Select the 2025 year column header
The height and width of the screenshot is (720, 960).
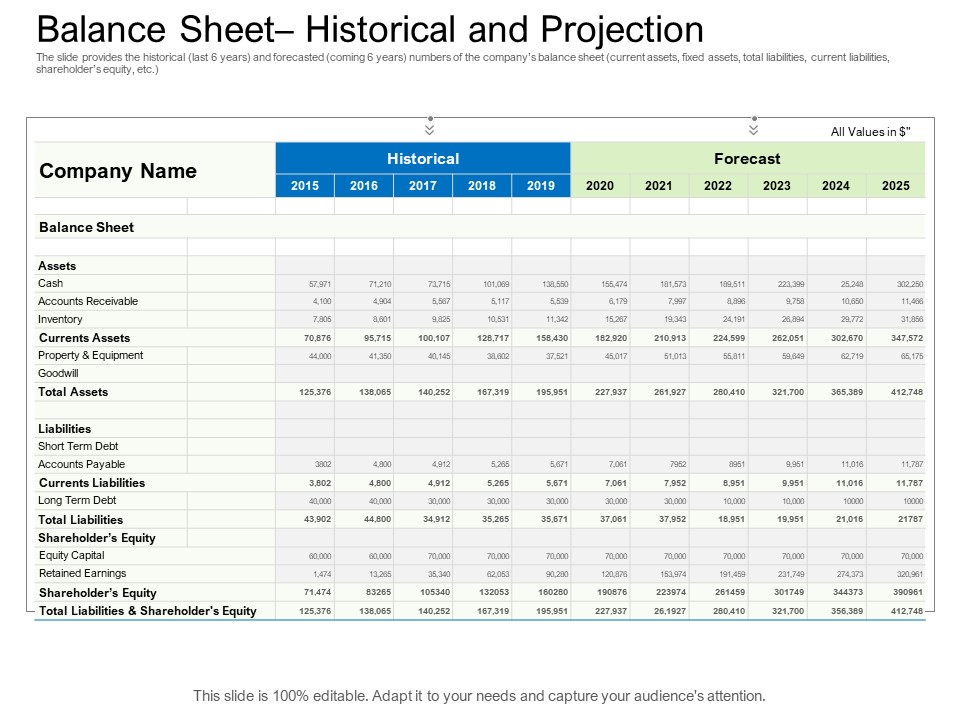coord(896,186)
